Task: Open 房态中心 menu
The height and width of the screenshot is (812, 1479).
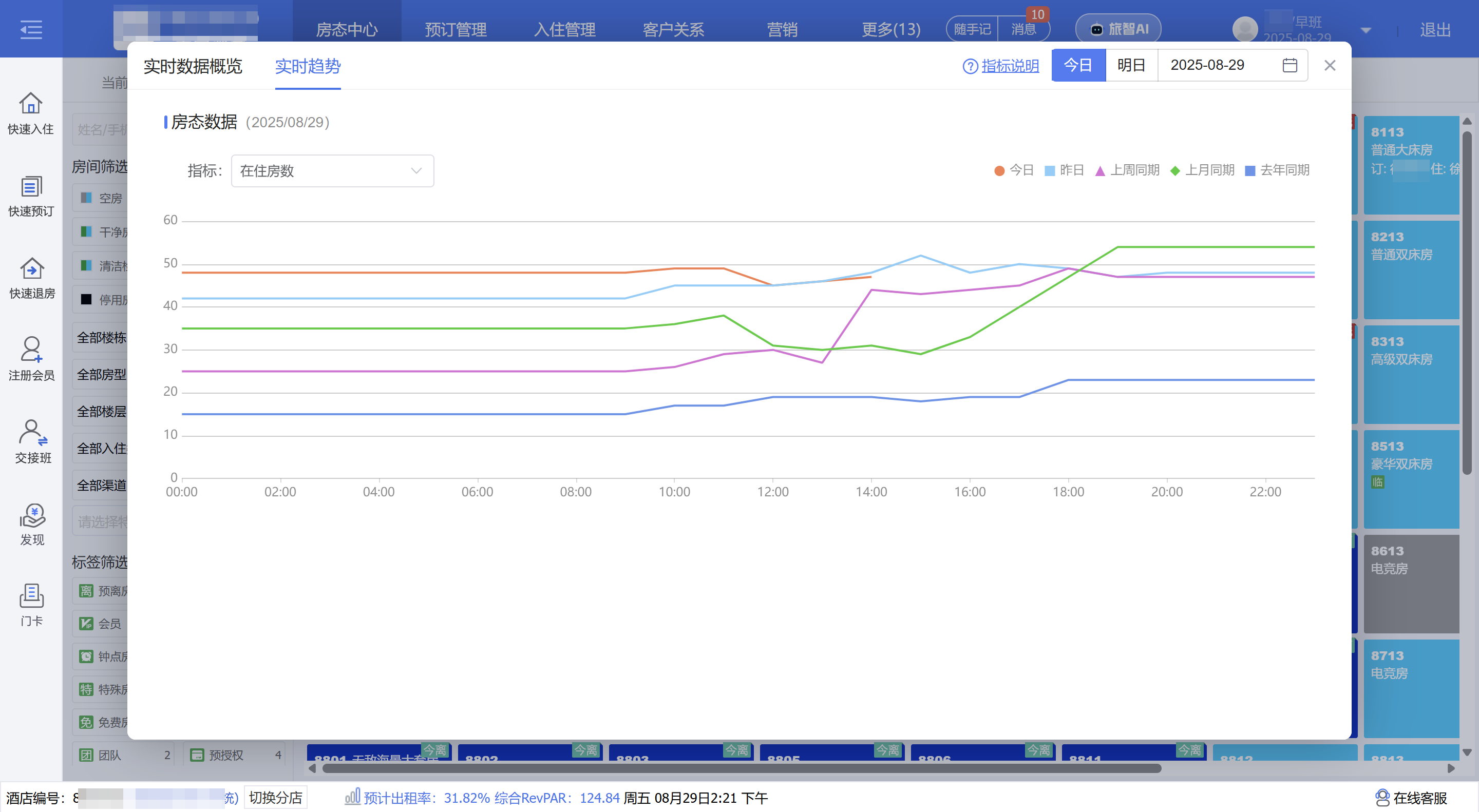Action: (347, 29)
